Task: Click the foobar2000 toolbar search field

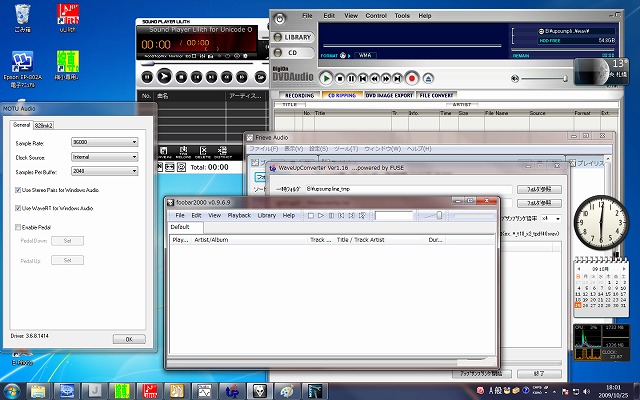Action: click(x=394, y=216)
